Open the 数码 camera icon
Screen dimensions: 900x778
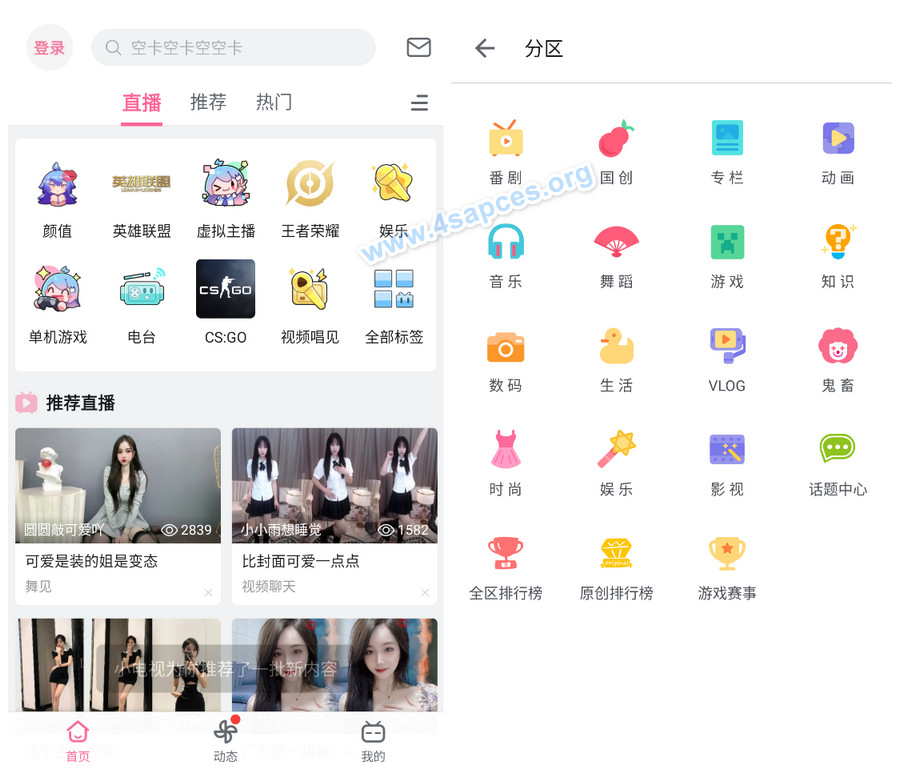(506, 347)
